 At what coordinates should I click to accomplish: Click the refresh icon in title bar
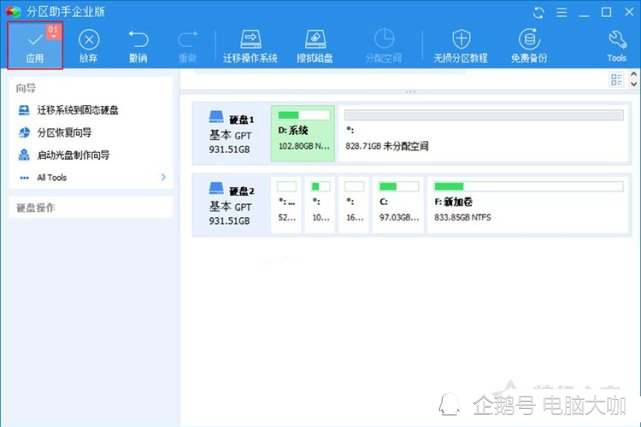(x=538, y=13)
